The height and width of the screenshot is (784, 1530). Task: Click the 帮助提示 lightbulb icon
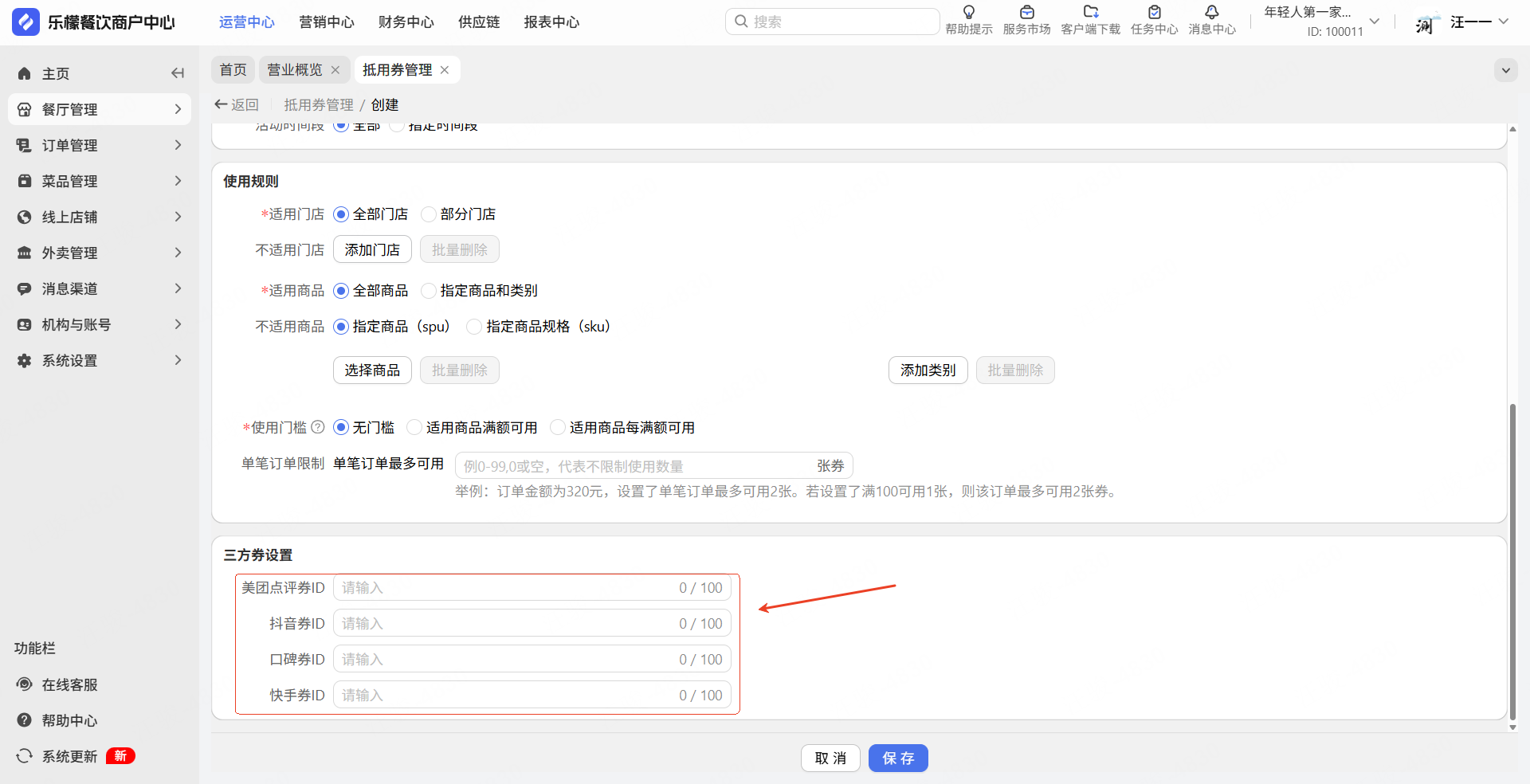(968, 13)
